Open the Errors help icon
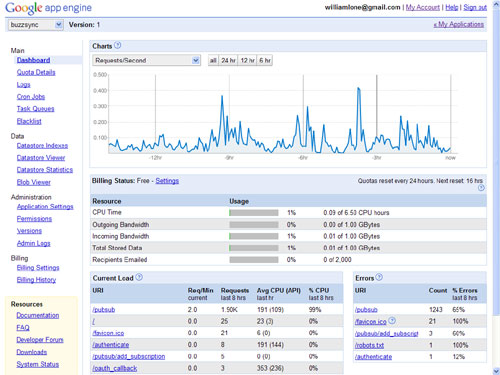500x375 pixels. pyautogui.click(x=379, y=277)
